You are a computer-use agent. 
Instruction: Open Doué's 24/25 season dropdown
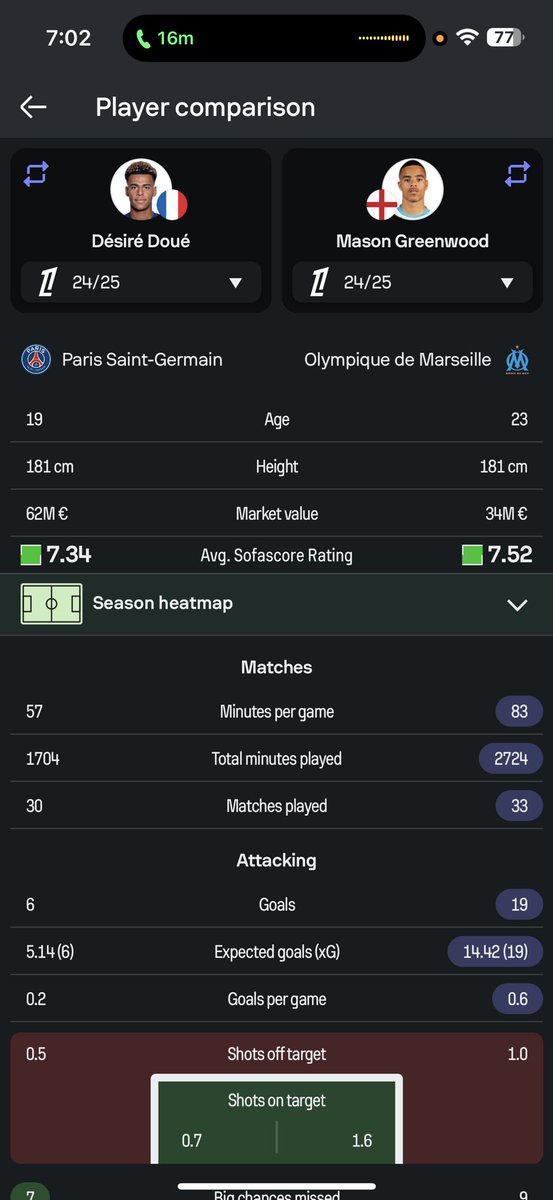tap(141, 282)
